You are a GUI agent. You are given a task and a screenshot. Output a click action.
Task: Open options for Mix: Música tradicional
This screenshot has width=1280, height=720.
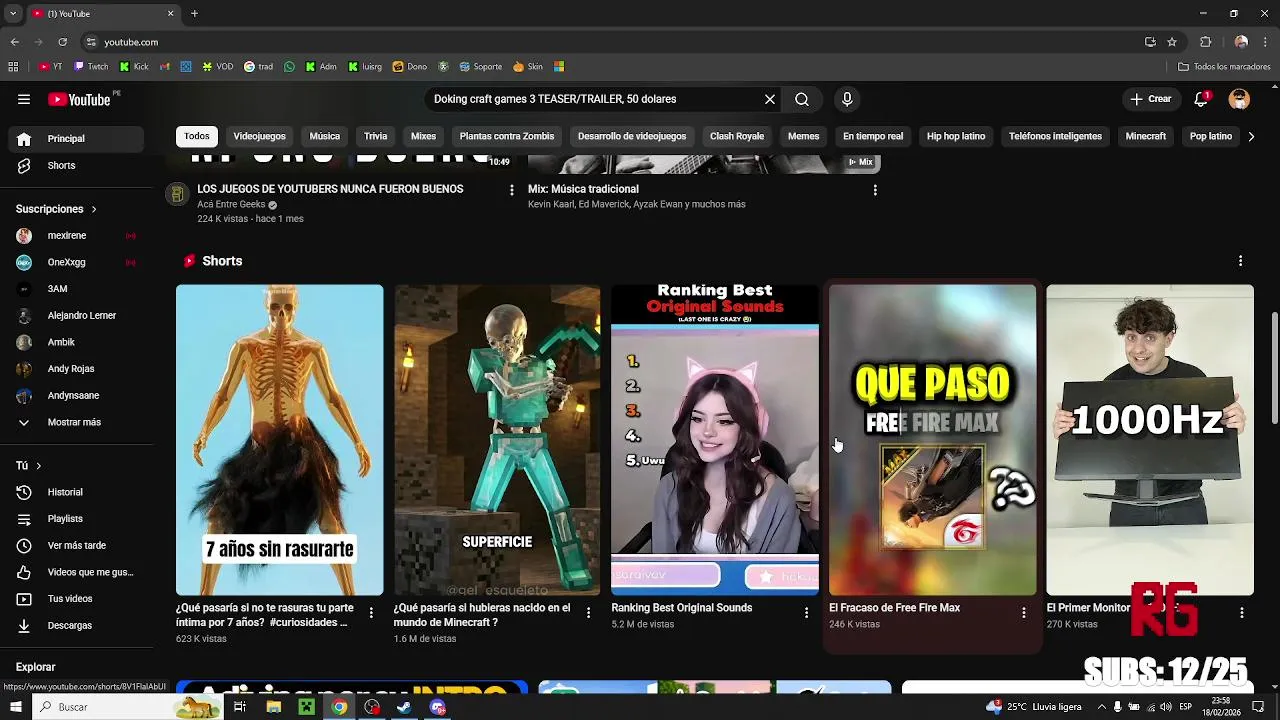[x=875, y=190]
